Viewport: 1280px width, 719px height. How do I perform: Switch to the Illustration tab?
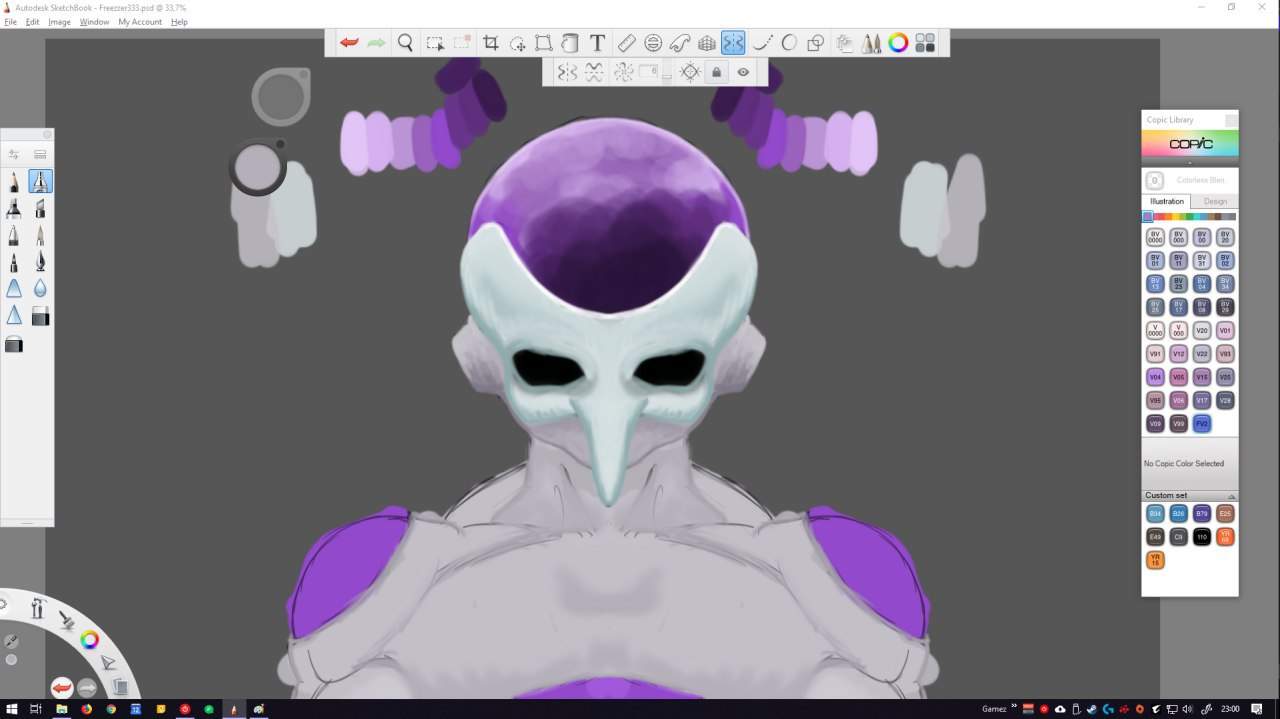(x=1167, y=201)
